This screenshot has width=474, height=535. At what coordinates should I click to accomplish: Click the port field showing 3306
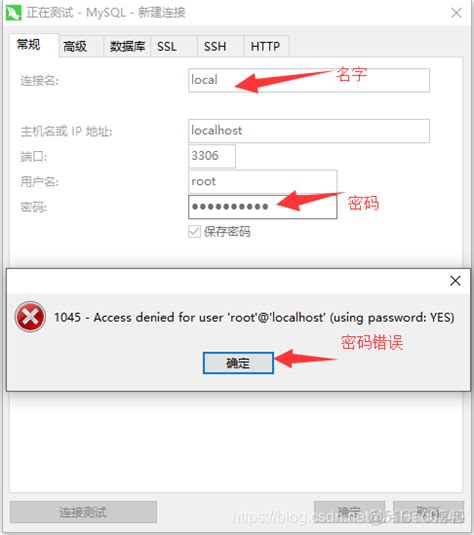[x=212, y=156]
